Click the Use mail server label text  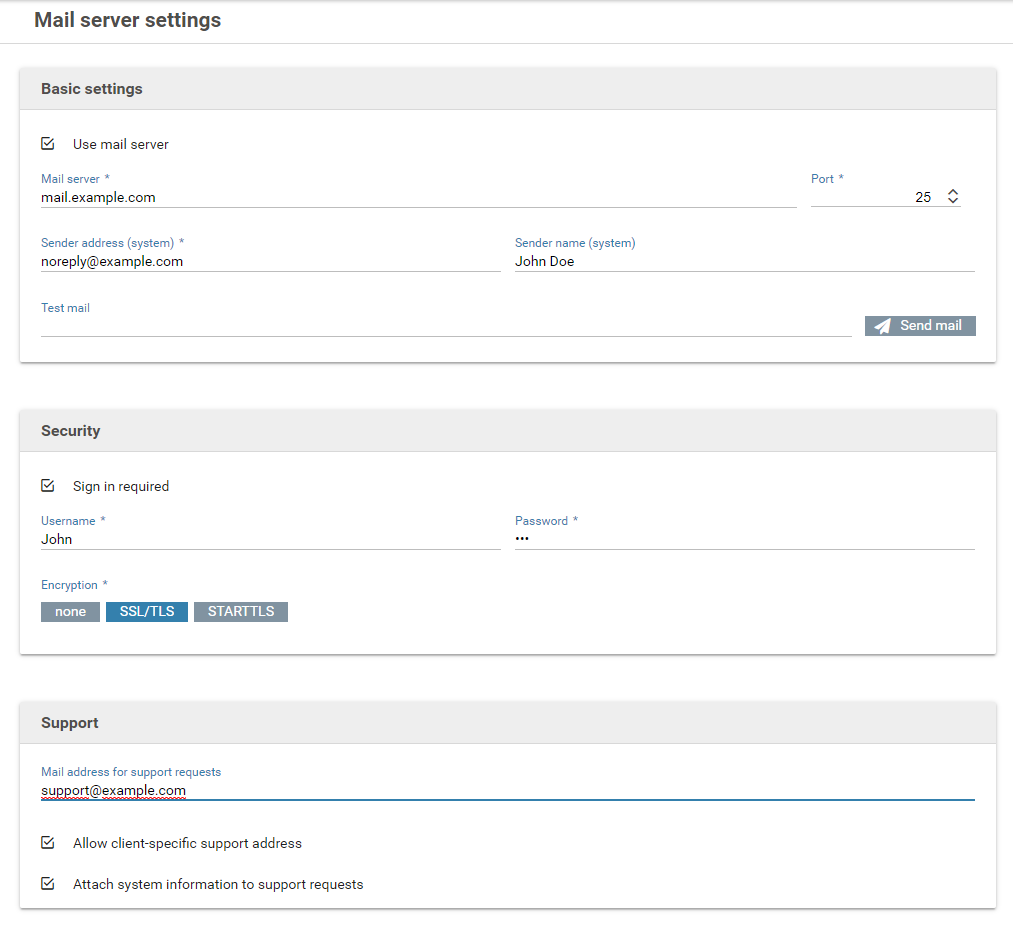pyautogui.click(x=121, y=144)
